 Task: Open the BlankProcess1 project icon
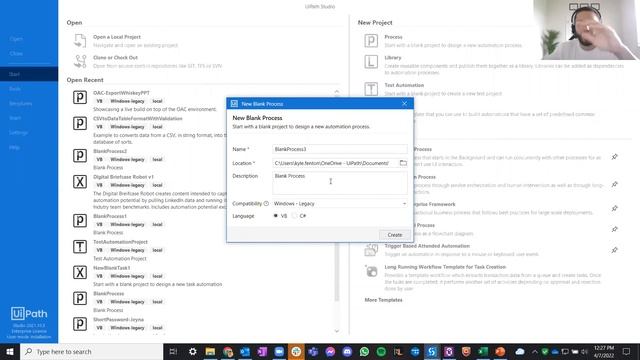(x=80, y=220)
